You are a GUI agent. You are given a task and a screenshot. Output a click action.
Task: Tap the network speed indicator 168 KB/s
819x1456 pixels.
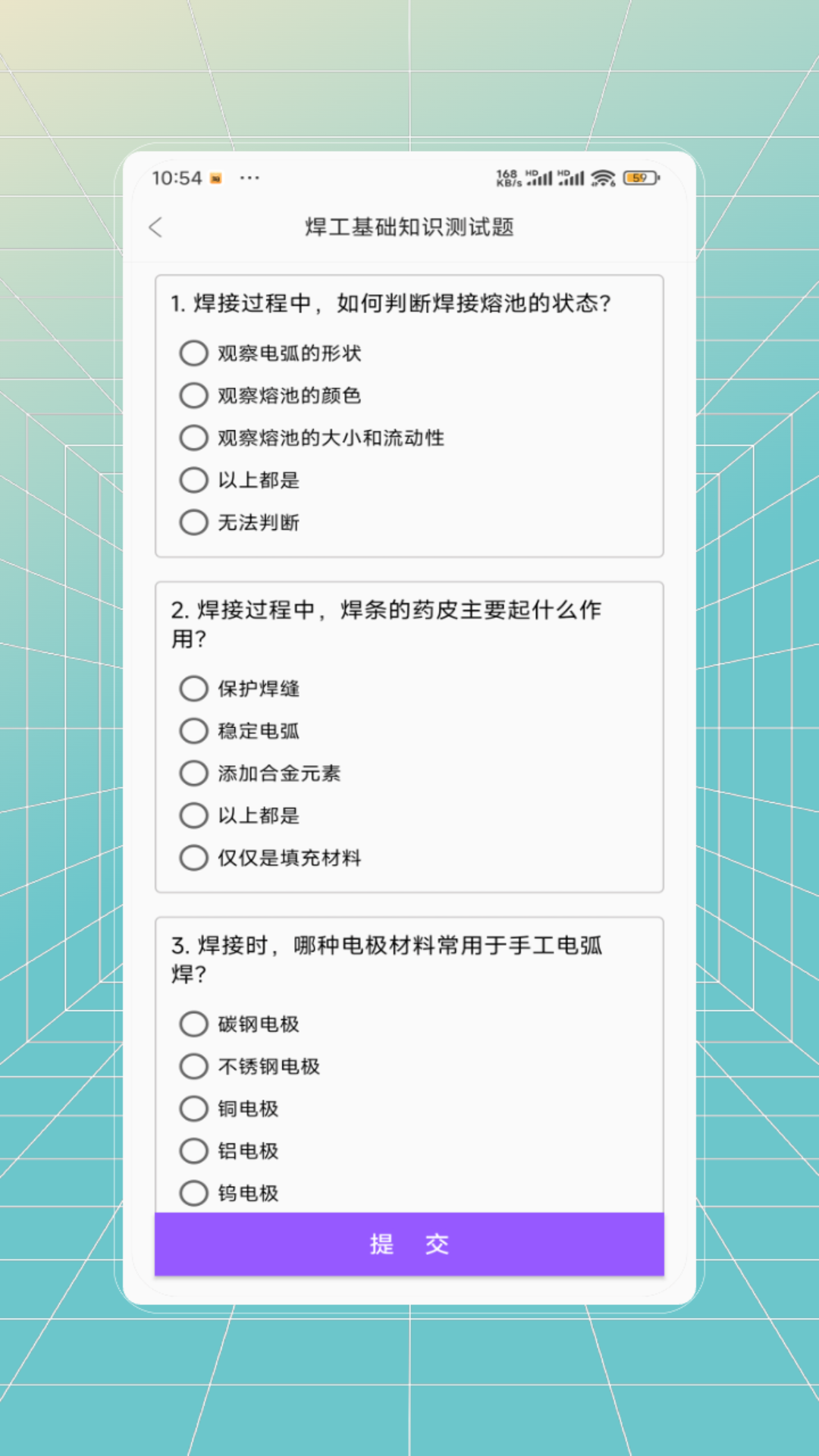507,177
